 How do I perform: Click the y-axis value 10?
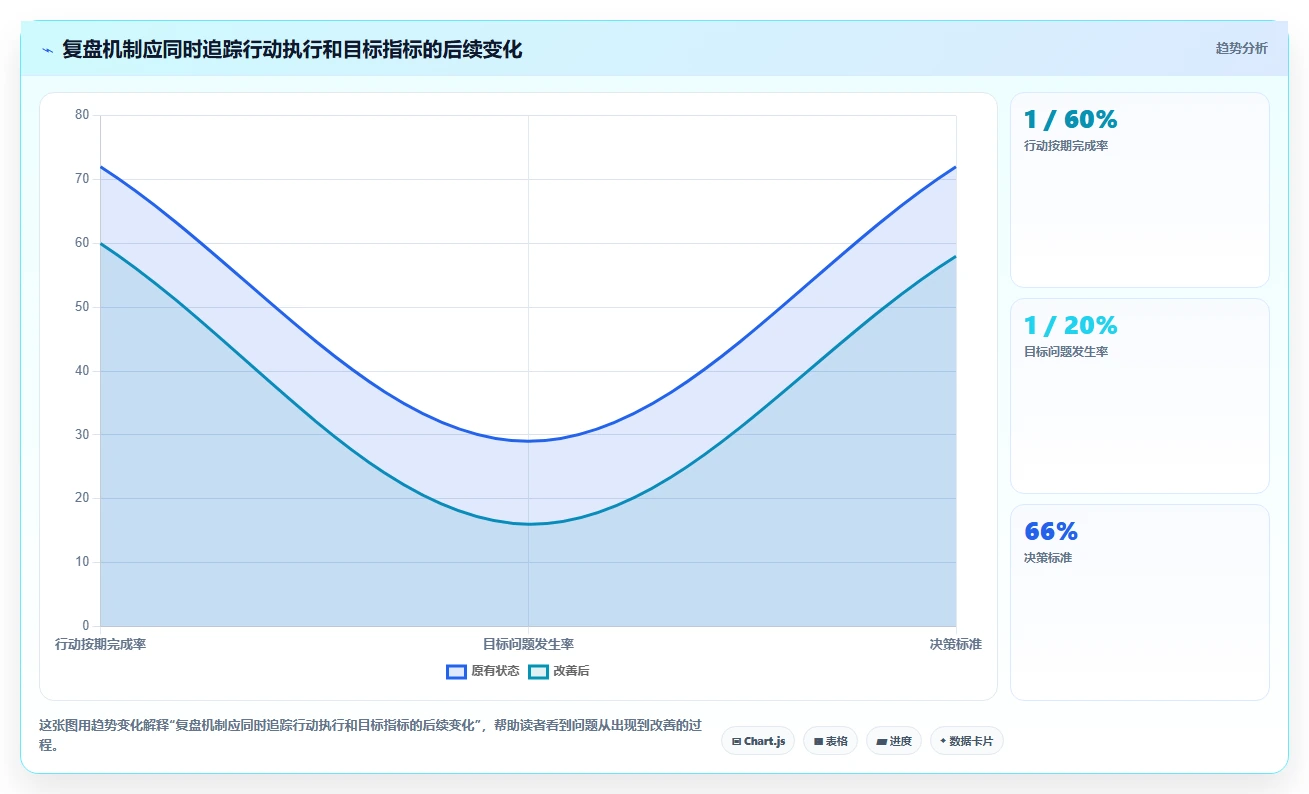tap(82, 562)
